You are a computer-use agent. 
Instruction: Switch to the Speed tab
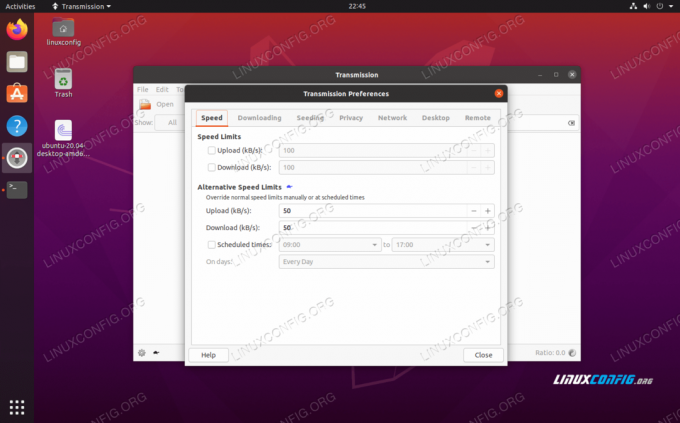212,118
